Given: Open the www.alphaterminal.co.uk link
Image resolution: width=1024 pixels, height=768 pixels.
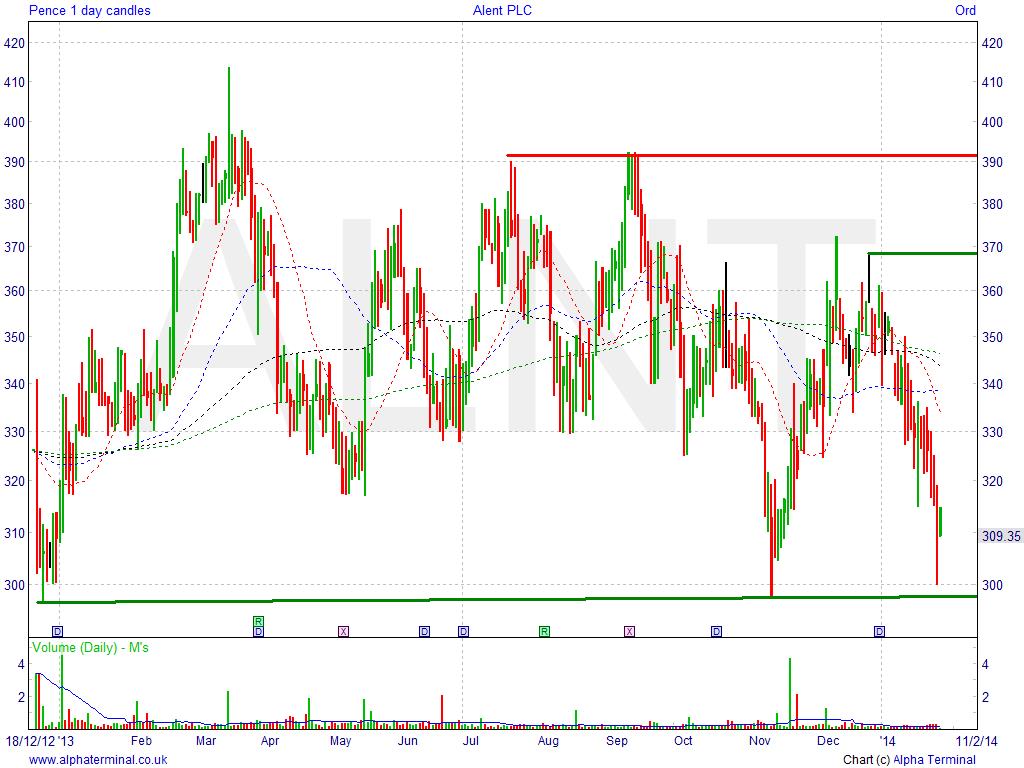Looking at the screenshot, I should [x=98, y=760].
